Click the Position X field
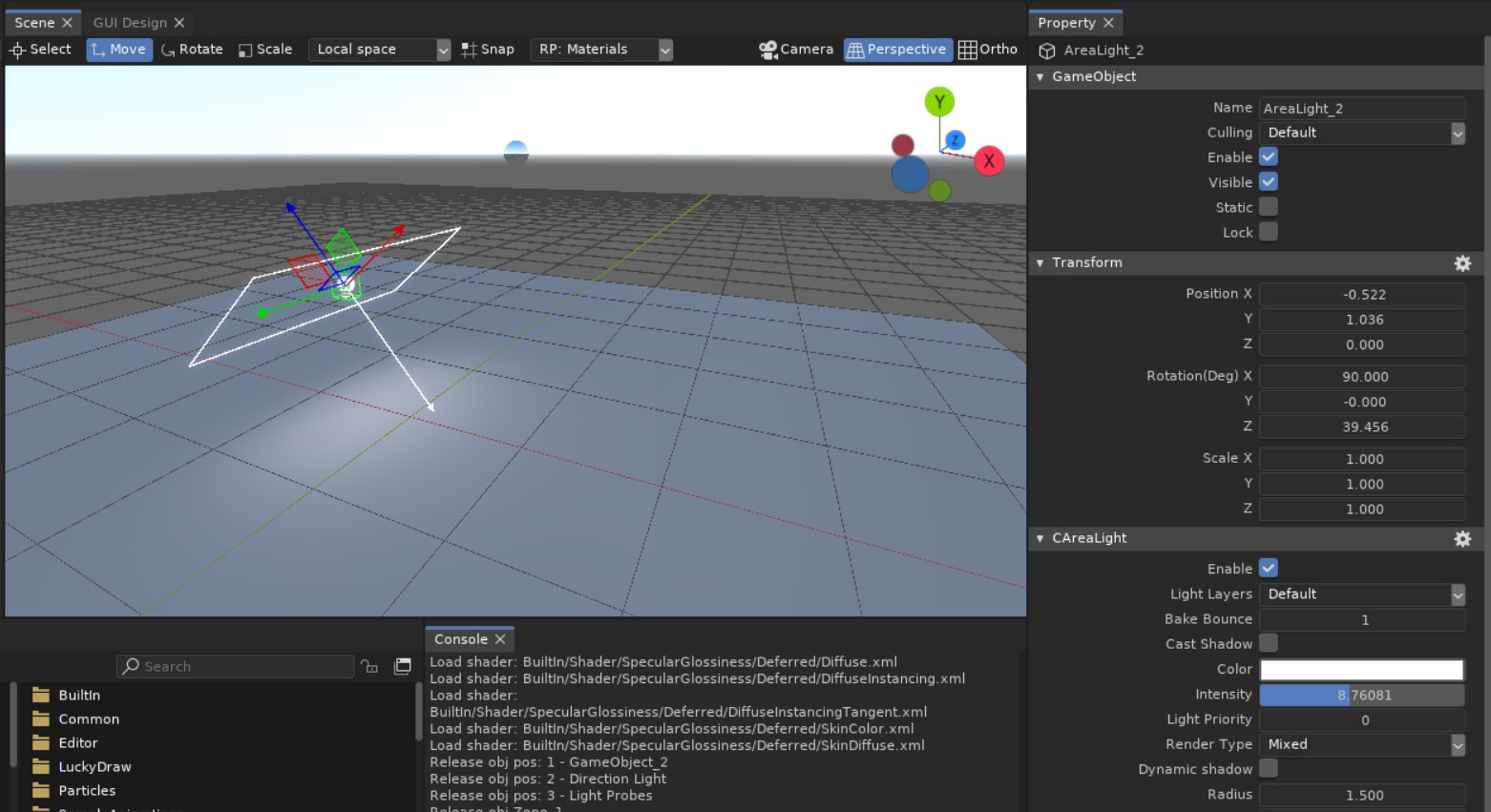Screen dimensions: 1491x812 (x=1362, y=294)
